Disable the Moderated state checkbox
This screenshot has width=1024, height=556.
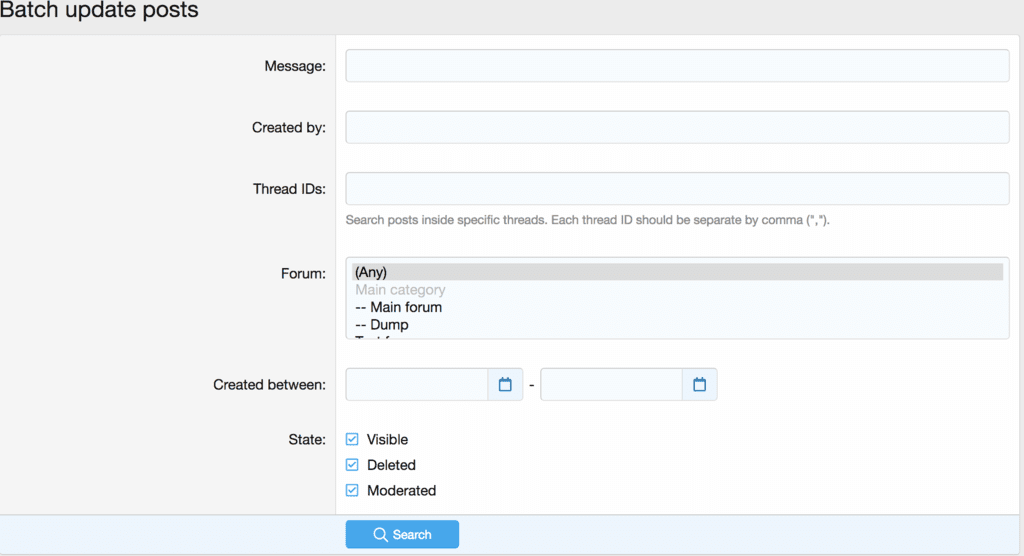click(x=352, y=491)
